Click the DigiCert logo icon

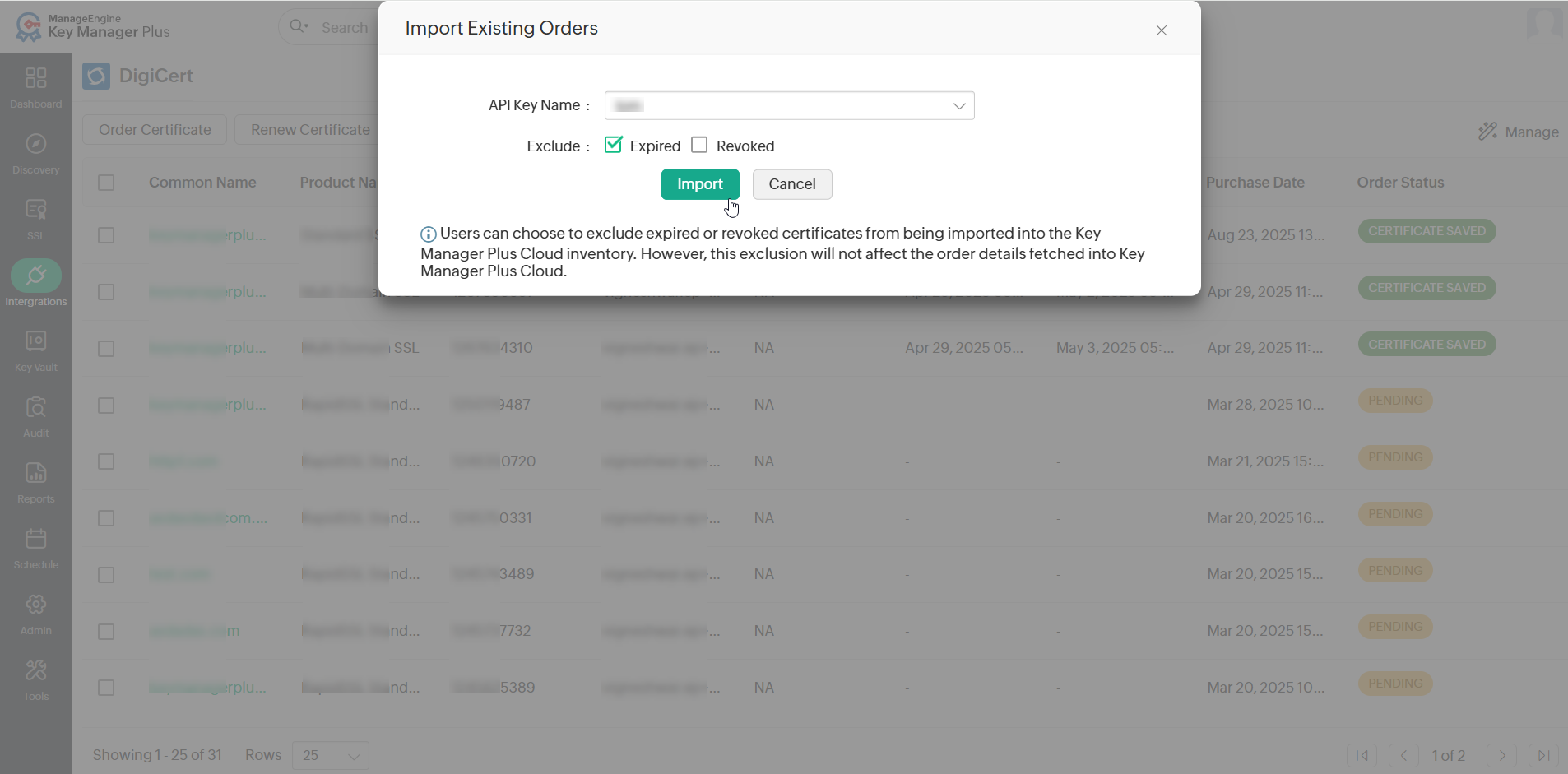(x=96, y=76)
